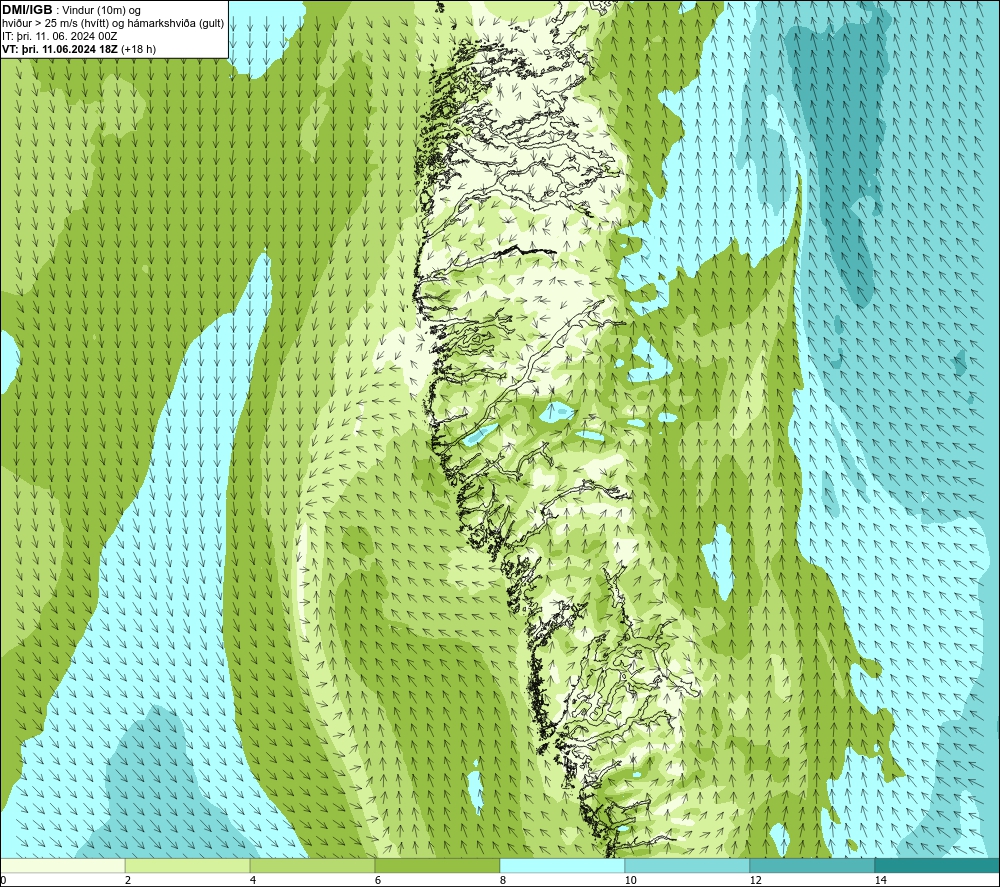Click the "IT: þri. 11. 06. 2024 00Z" line
This screenshot has height=887, width=1000.
coord(59,36)
